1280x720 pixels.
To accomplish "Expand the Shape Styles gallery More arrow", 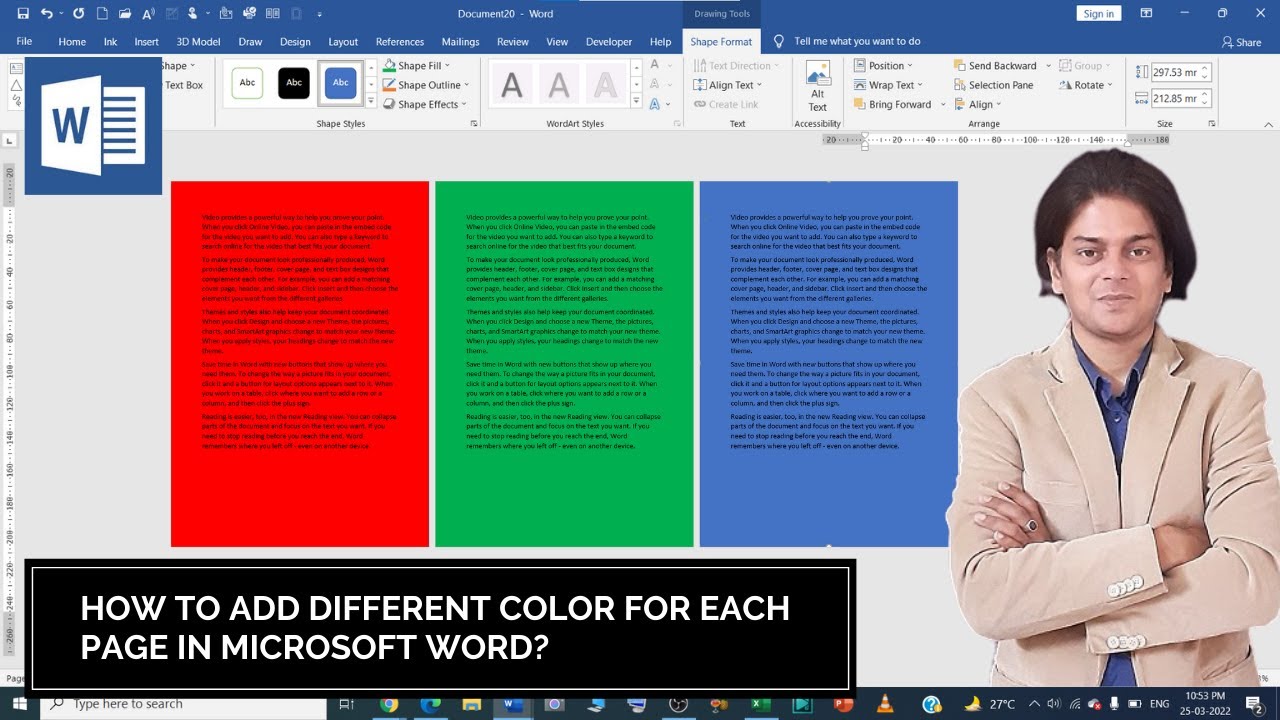I will coord(371,103).
